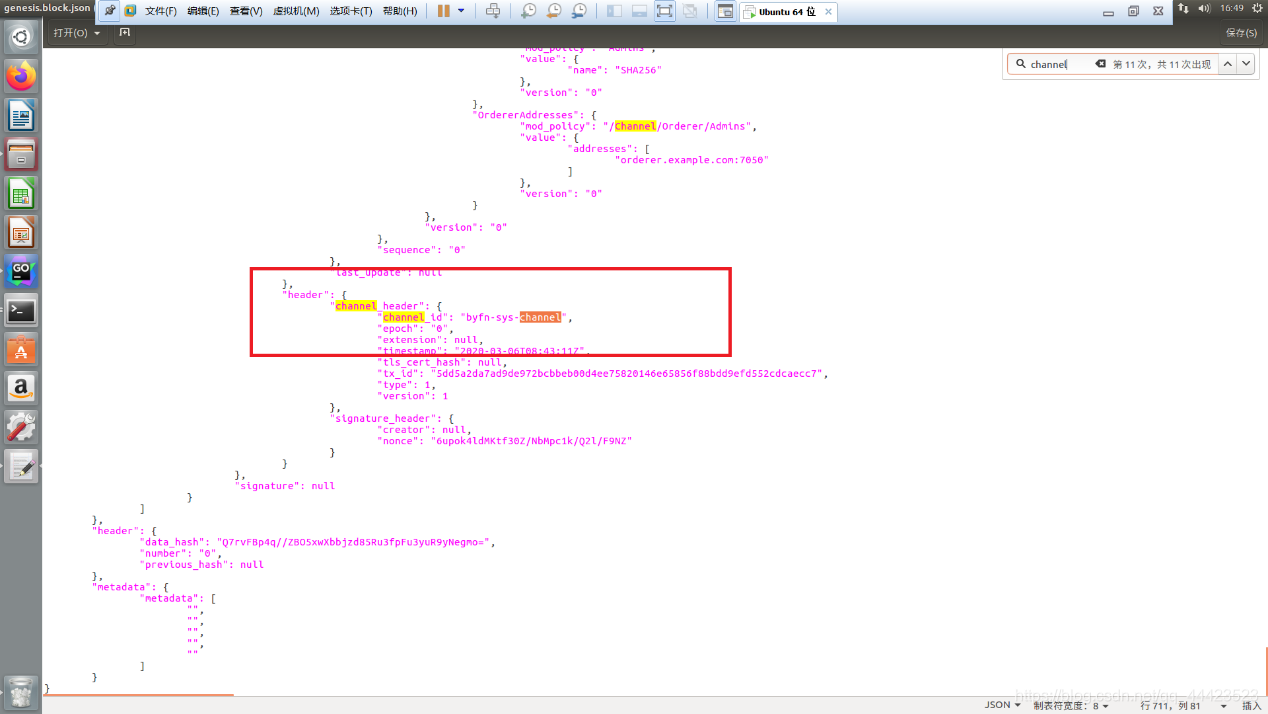This screenshot has height=714, width=1268.
Task: Click the "creator": null line
Action: click(424, 430)
